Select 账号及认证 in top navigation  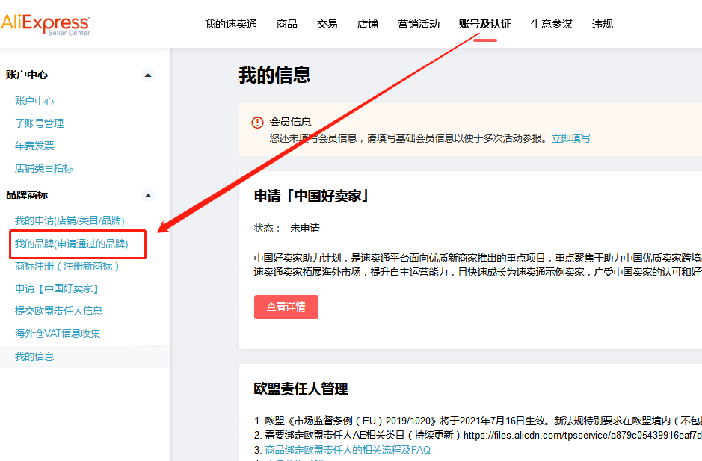(x=485, y=23)
